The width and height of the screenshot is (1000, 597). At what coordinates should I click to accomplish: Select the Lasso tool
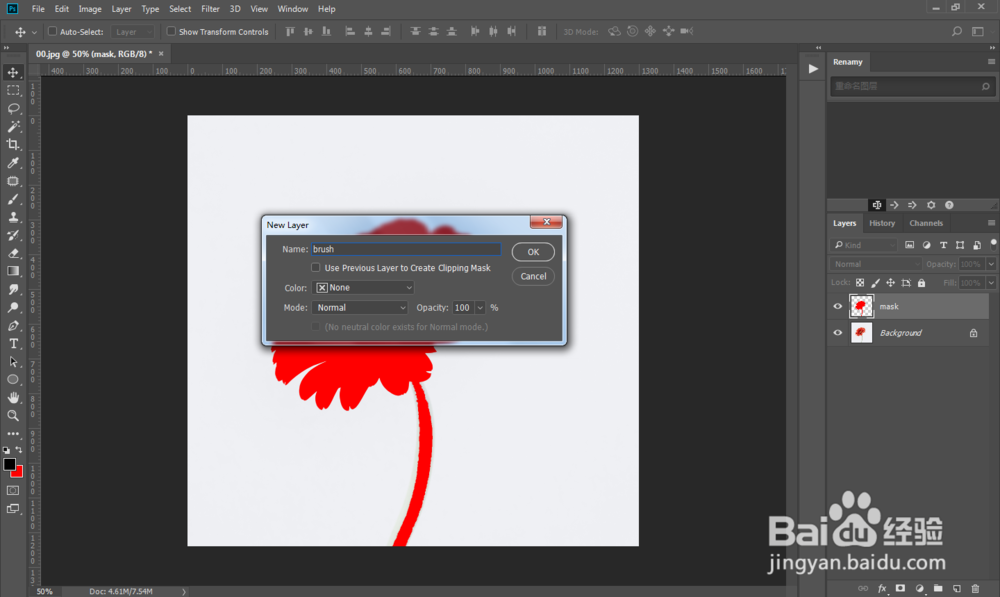[13, 108]
